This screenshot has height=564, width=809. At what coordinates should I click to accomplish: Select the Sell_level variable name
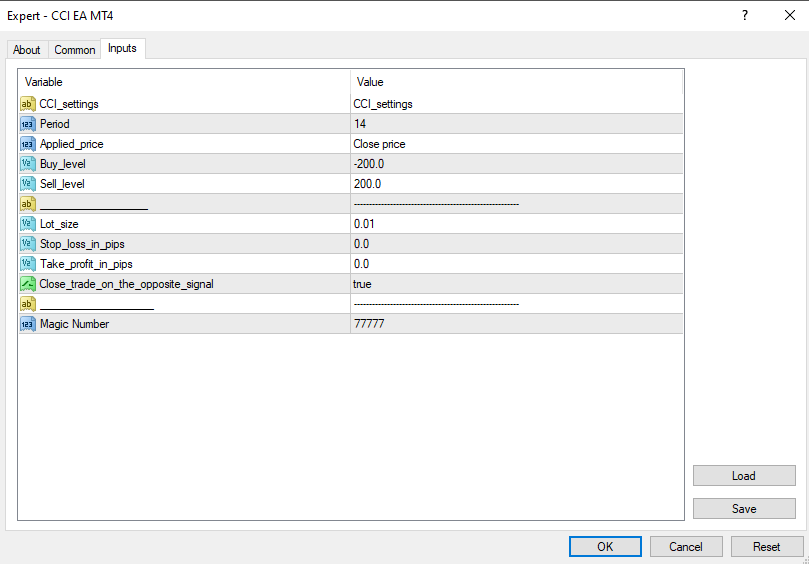coord(62,184)
